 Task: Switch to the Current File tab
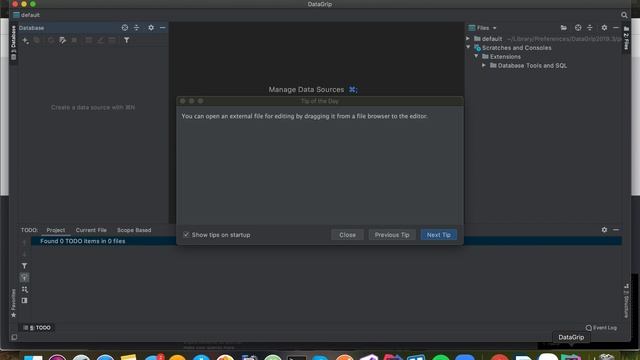(91, 230)
